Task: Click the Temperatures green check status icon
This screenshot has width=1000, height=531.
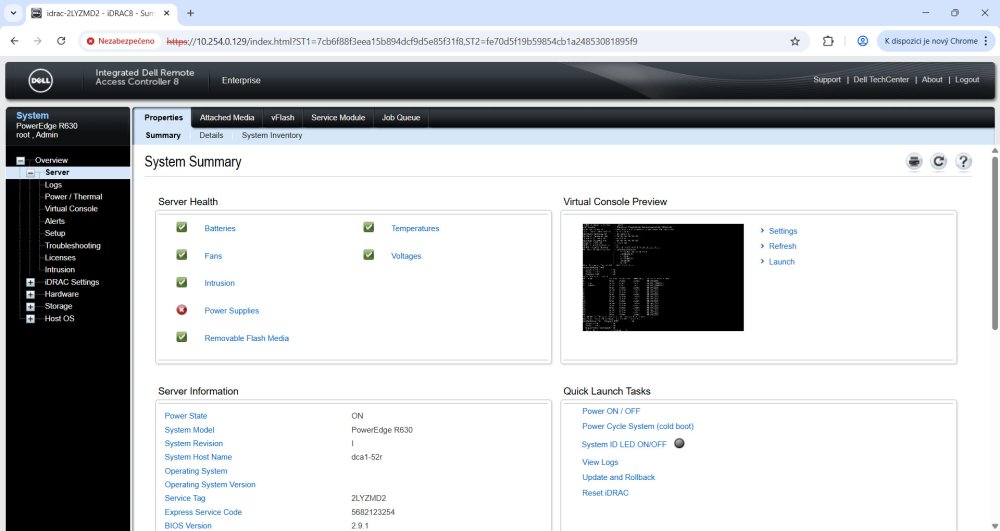Action: point(369,227)
